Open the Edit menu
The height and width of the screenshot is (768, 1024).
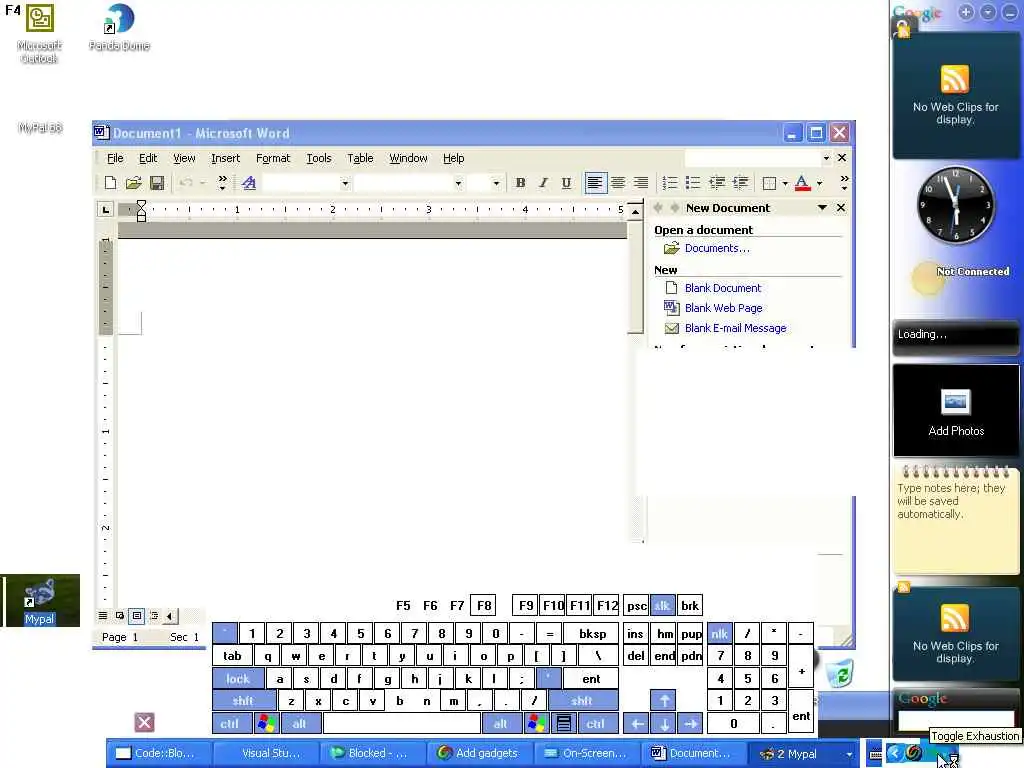point(148,158)
